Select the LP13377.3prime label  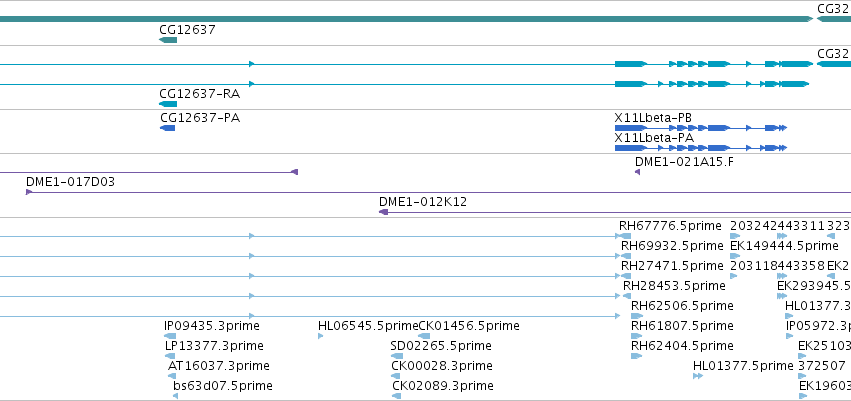pyautogui.click(x=214, y=346)
